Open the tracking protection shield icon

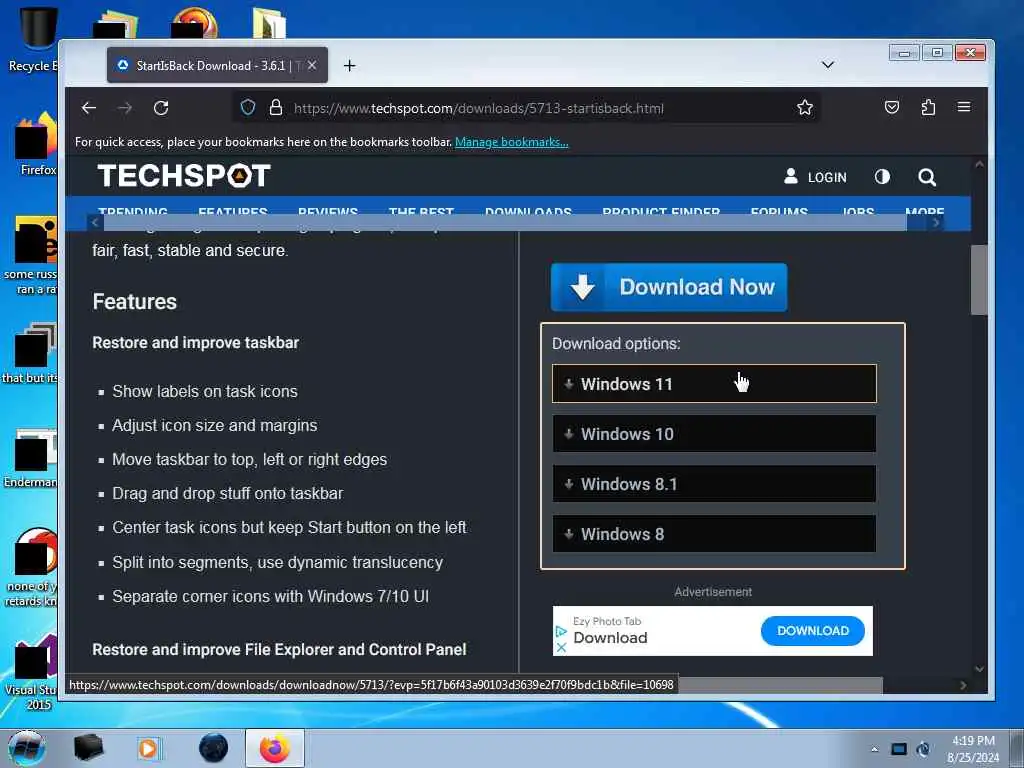click(248, 107)
